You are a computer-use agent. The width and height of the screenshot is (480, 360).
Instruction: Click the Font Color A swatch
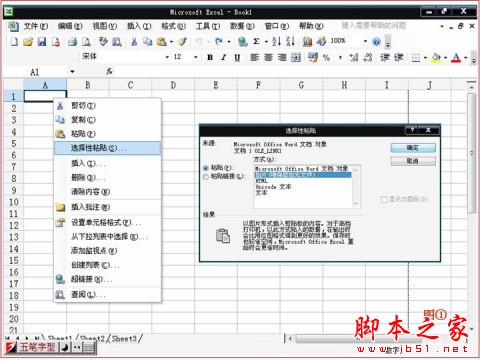click(456, 58)
